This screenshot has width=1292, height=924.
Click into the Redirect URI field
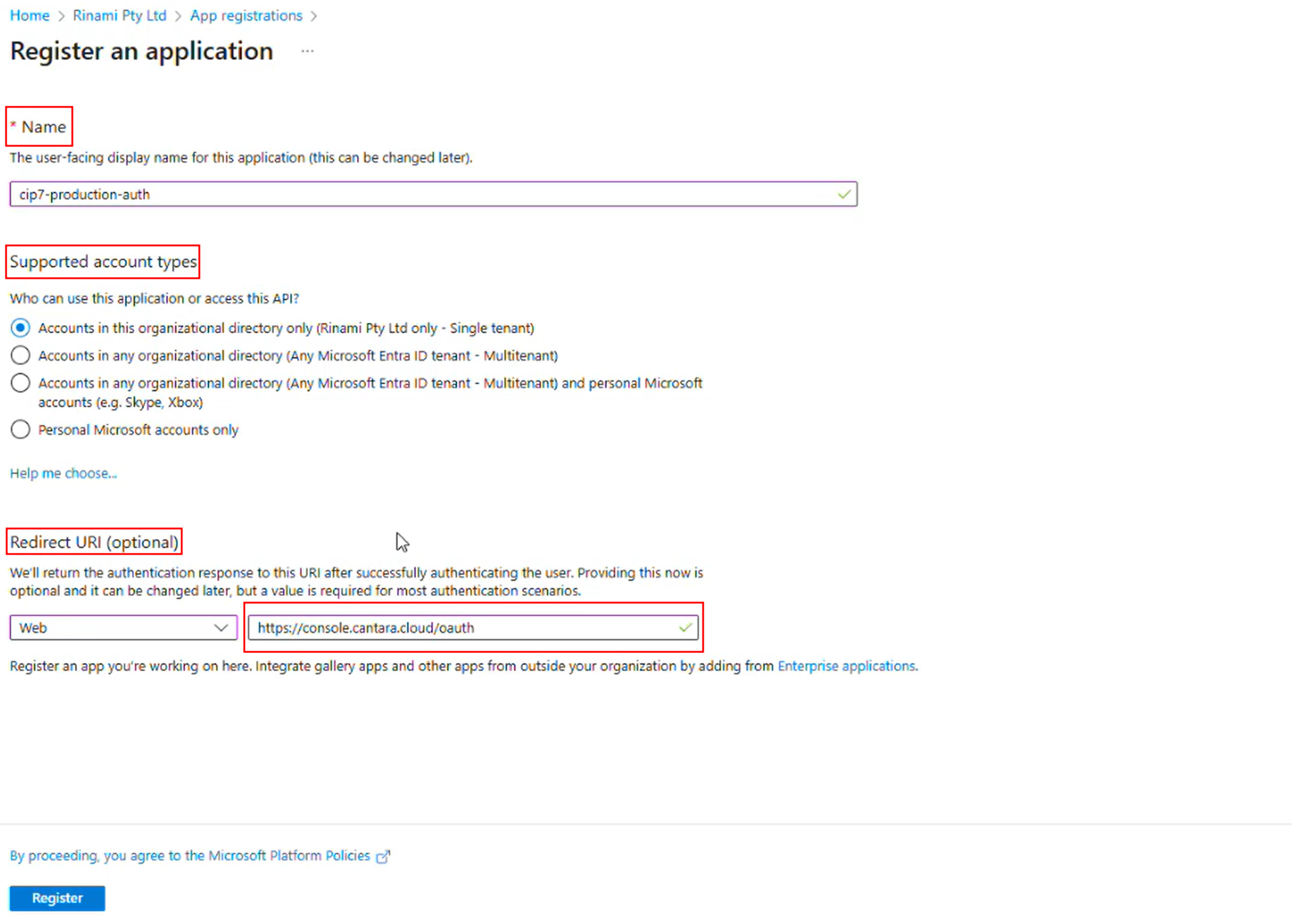click(x=473, y=628)
